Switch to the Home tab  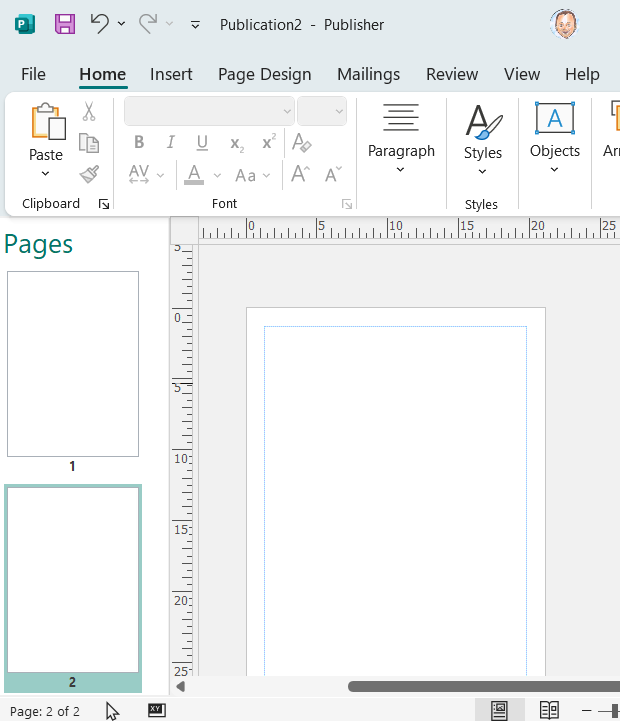pyautogui.click(x=103, y=74)
